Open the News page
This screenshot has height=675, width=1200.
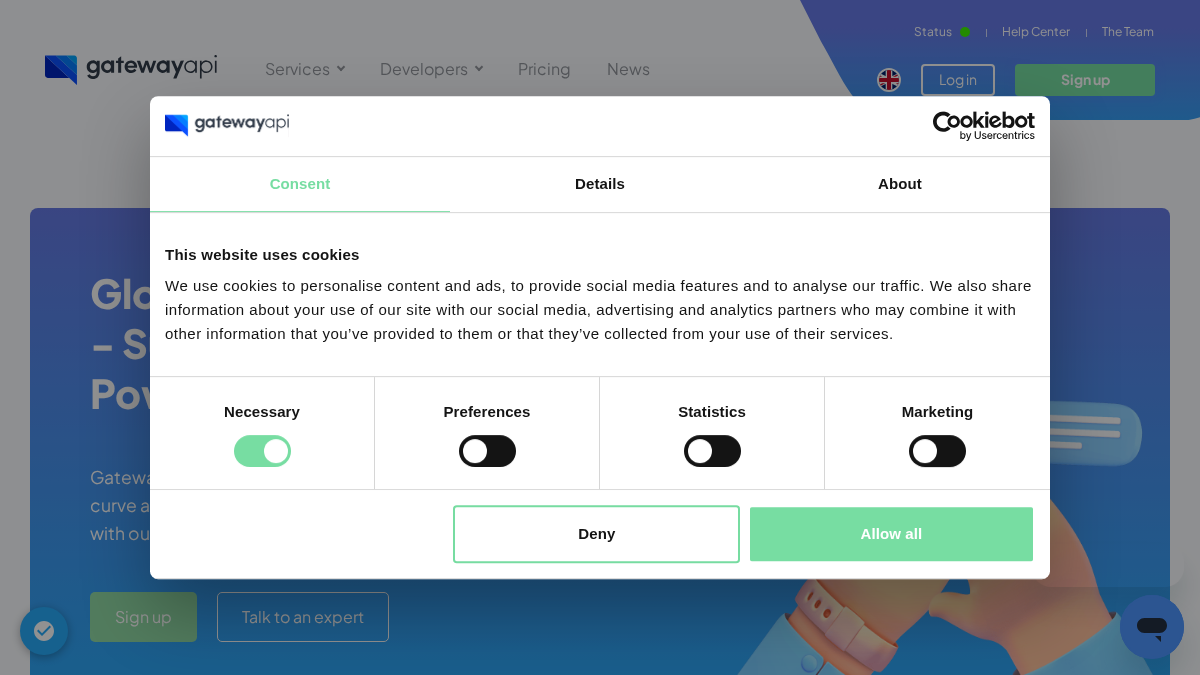[x=628, y=69]
